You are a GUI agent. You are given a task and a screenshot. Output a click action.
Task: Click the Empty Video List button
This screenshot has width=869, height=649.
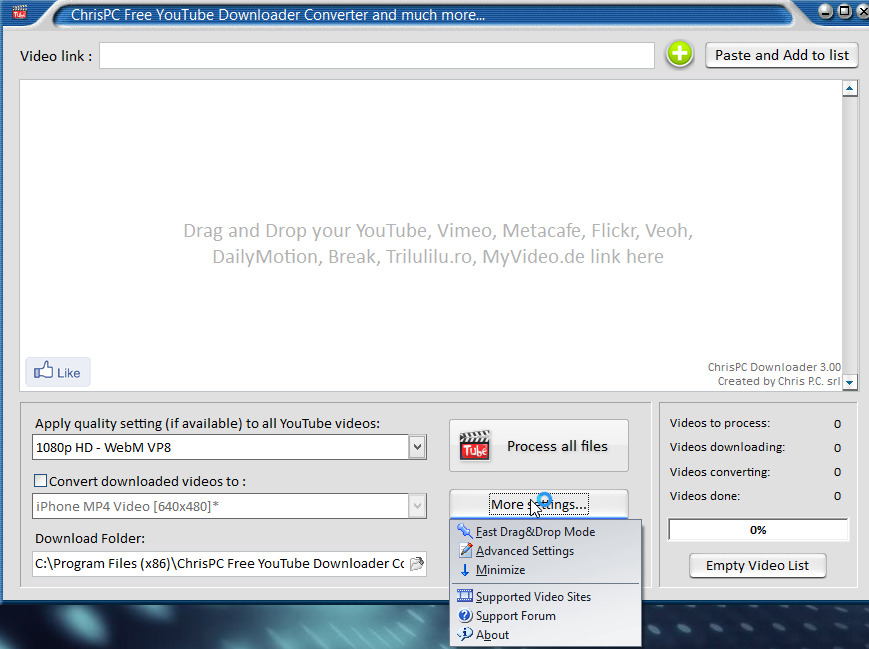click(x=757, y=565)
